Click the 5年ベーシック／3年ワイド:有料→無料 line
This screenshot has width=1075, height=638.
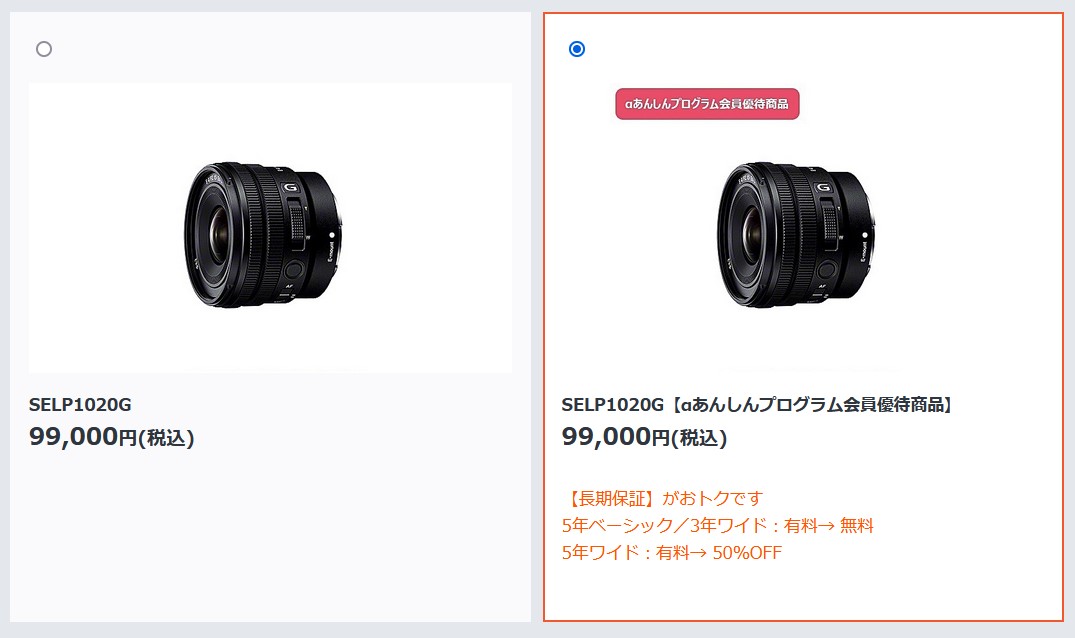[x=717, y=526]
